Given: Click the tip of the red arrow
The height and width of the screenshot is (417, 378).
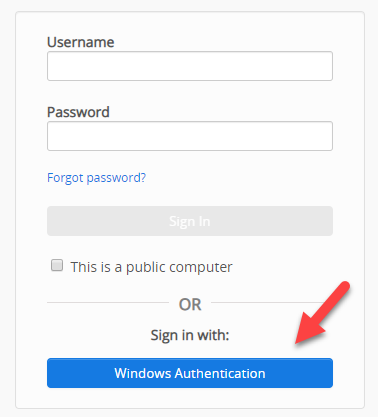Looking at the screenshot, I should [297, 344].
